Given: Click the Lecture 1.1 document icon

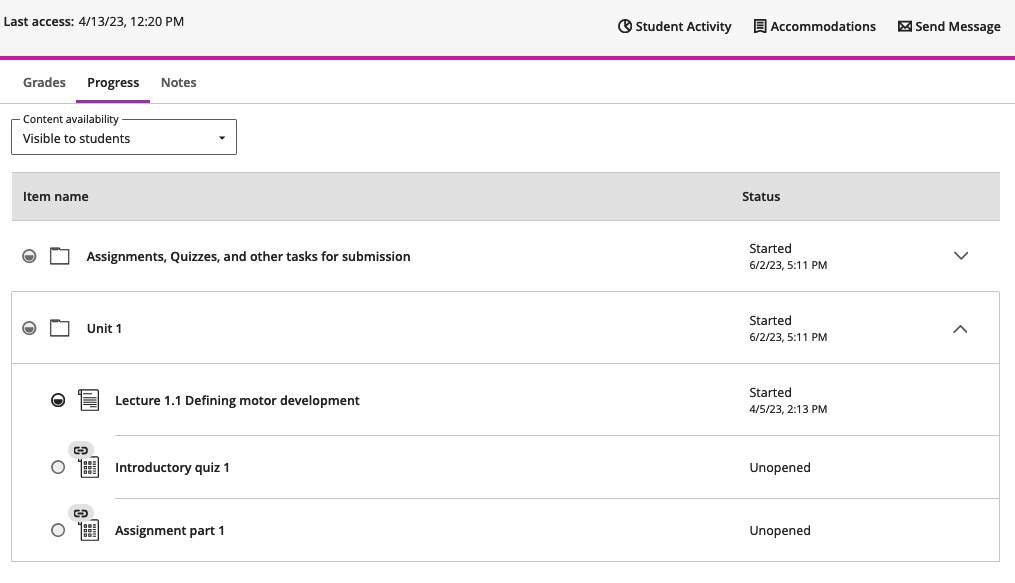Looking at the screenshot, I should pos(89,400).
